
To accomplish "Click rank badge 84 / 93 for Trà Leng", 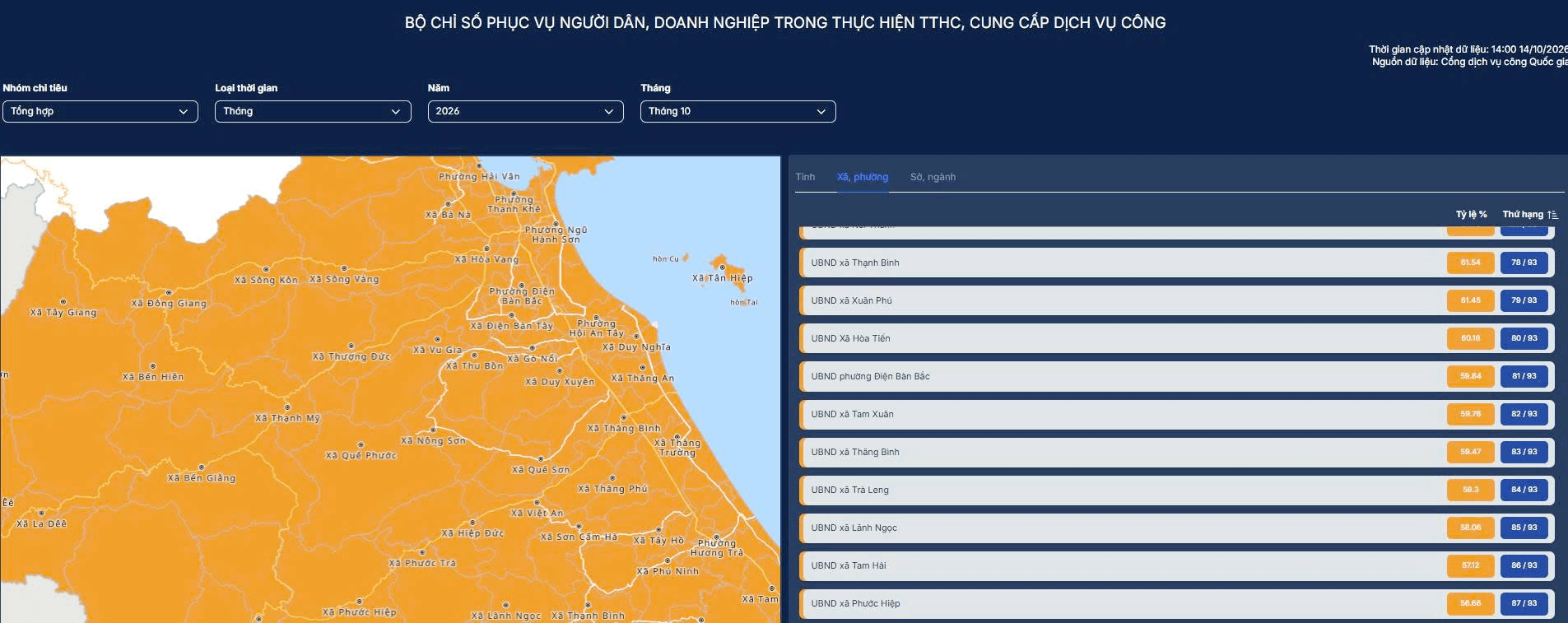I will [1524, 490].
